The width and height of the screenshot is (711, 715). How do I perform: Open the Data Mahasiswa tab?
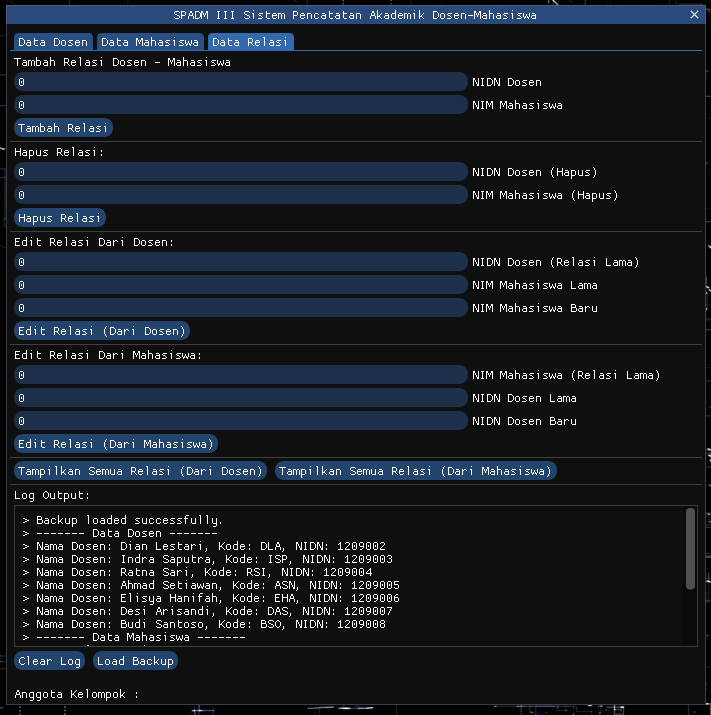pos(150,42)
